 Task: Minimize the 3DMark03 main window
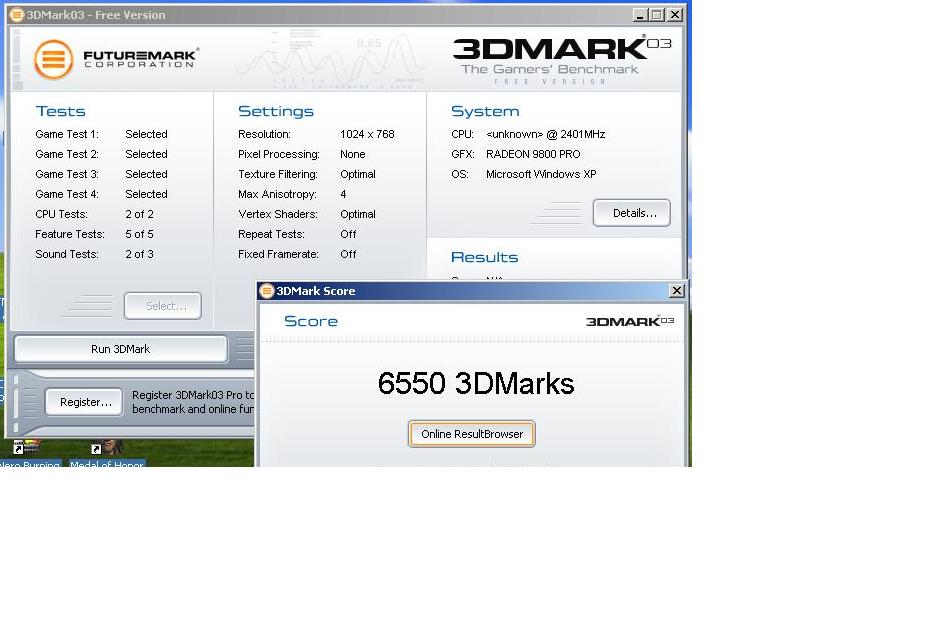point(640,14)
